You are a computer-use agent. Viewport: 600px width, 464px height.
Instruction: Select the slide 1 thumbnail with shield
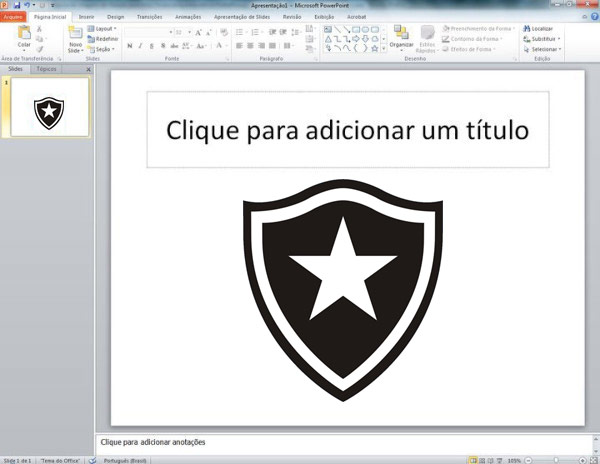click(48, 107)
